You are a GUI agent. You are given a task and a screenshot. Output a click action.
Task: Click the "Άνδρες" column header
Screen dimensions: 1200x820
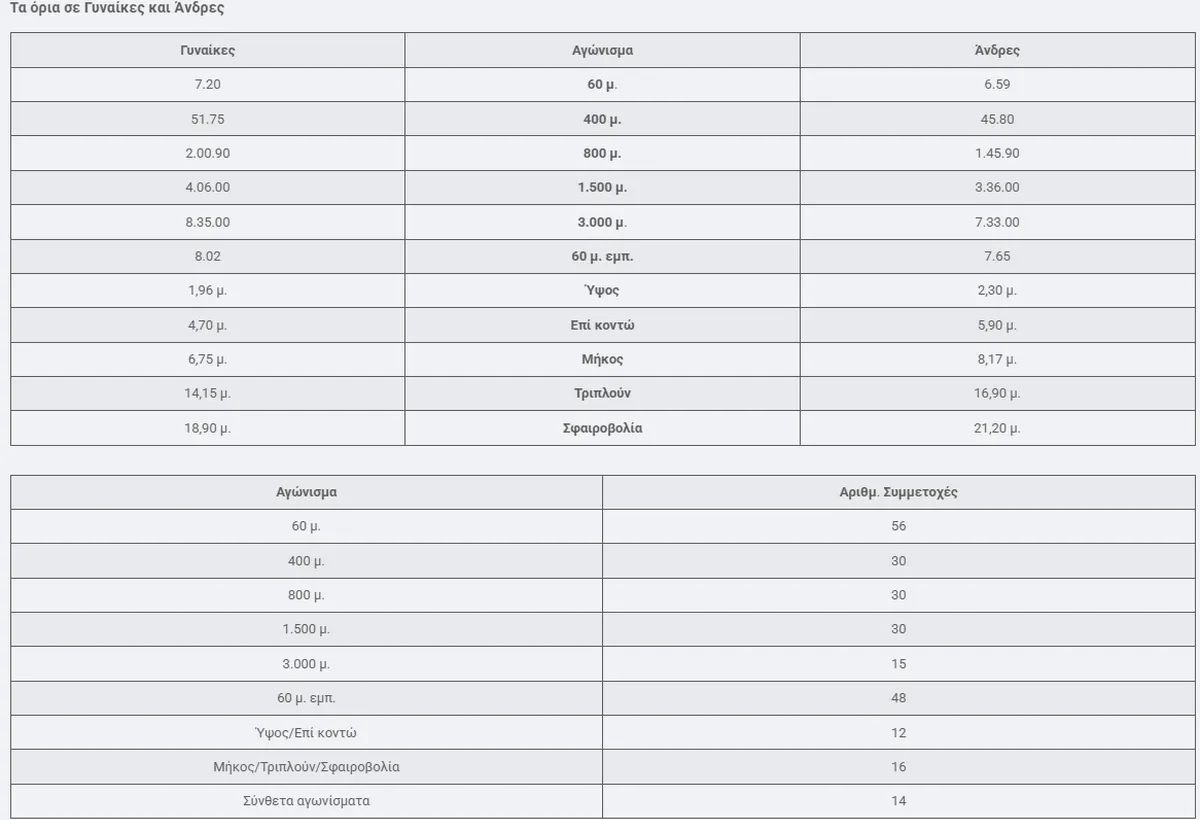[997, 50]
